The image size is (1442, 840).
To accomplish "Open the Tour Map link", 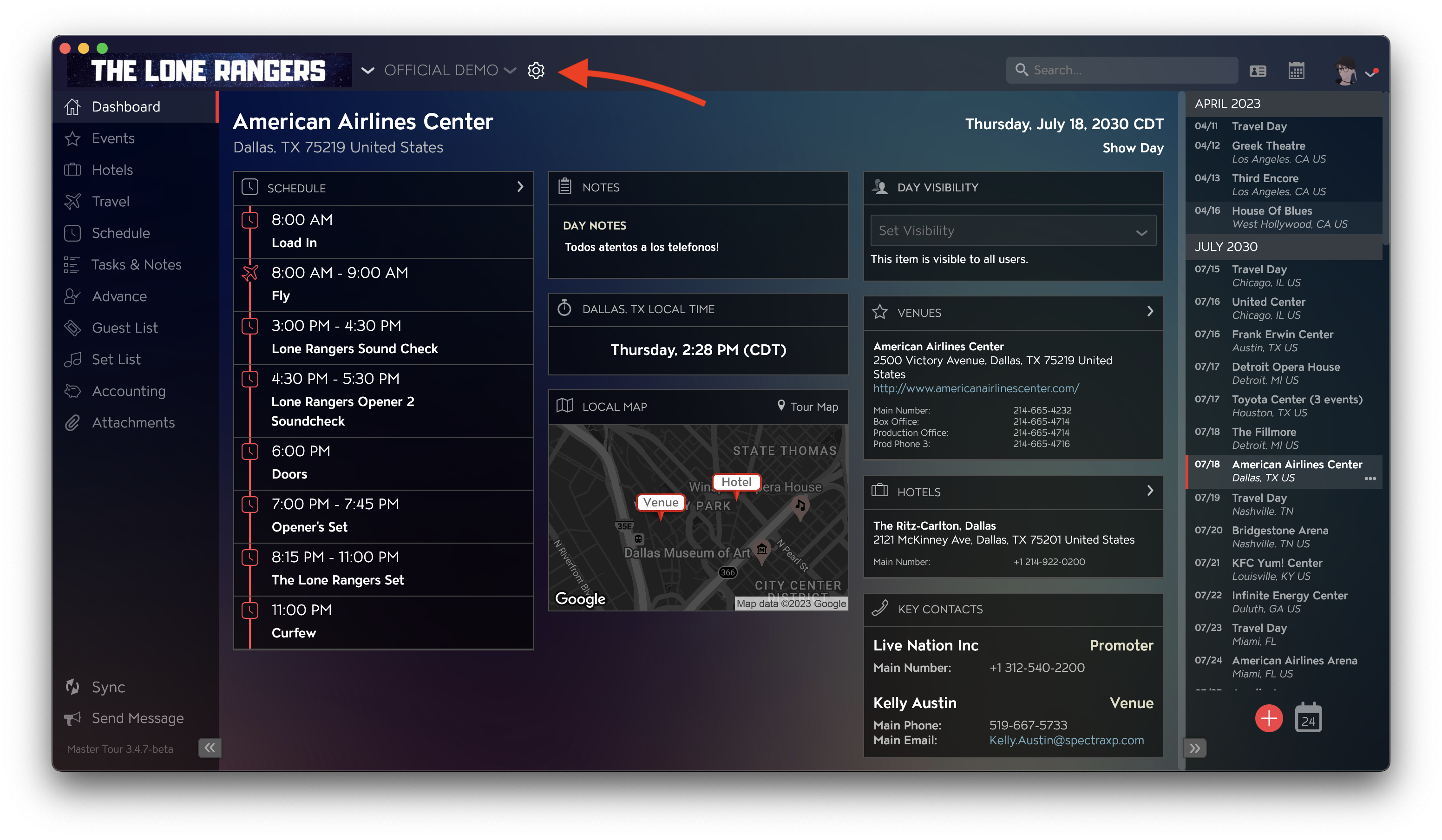I will coord(807,406).
